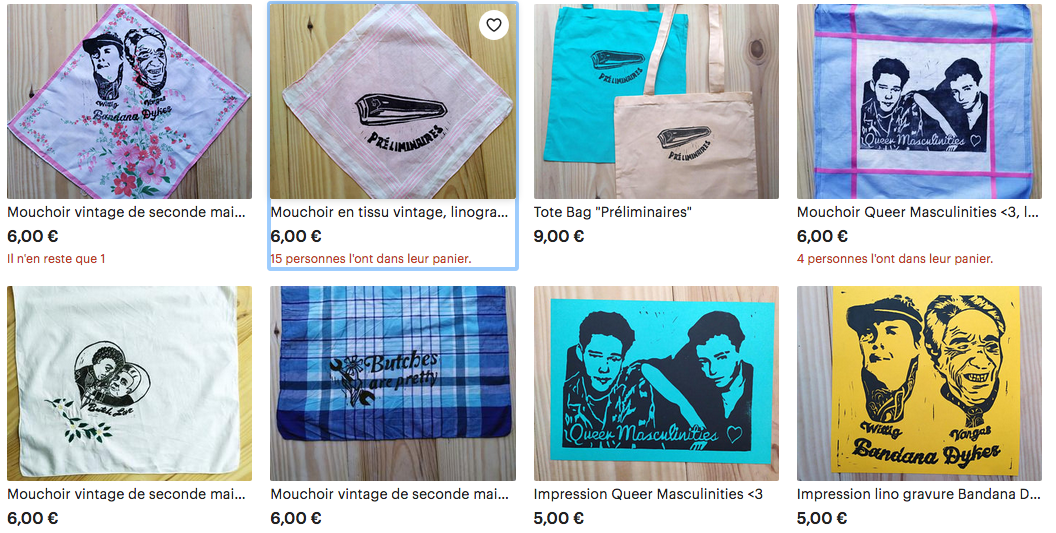Click the Mouchoir en tissu vintage, linogra... title
Screen dimensions: 1056x533
click(389, 212)
